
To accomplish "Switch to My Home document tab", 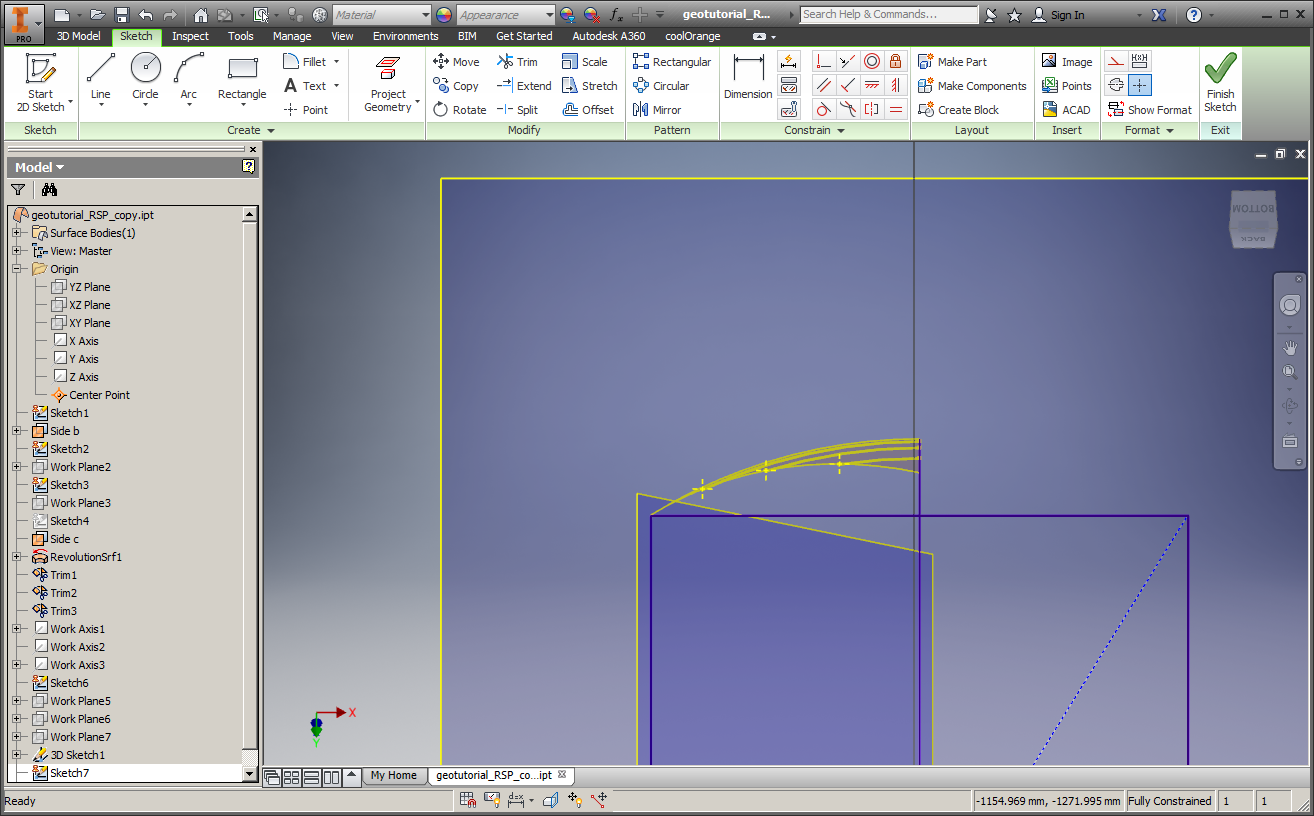I will pyautogui.click(x=393, y=775).
